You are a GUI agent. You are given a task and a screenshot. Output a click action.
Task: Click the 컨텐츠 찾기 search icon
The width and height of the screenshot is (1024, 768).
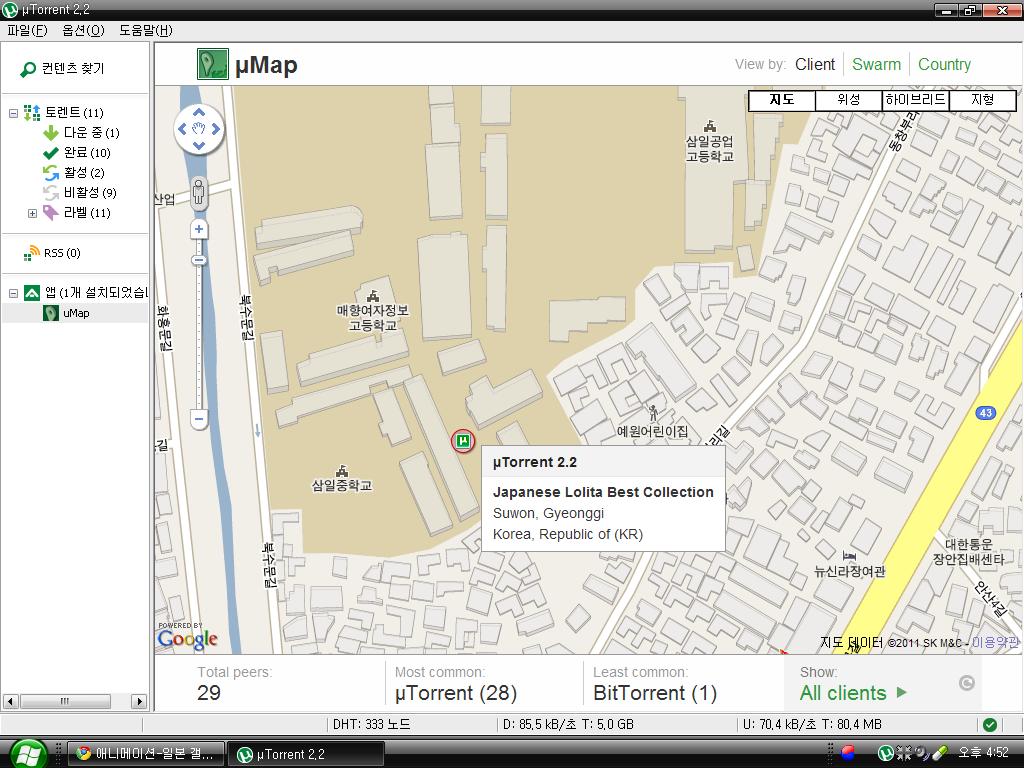point(28,69)
